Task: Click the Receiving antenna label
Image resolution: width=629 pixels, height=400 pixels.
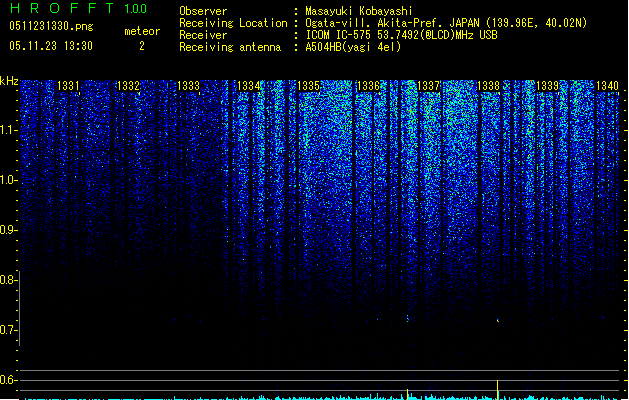Action: [230, 47]
